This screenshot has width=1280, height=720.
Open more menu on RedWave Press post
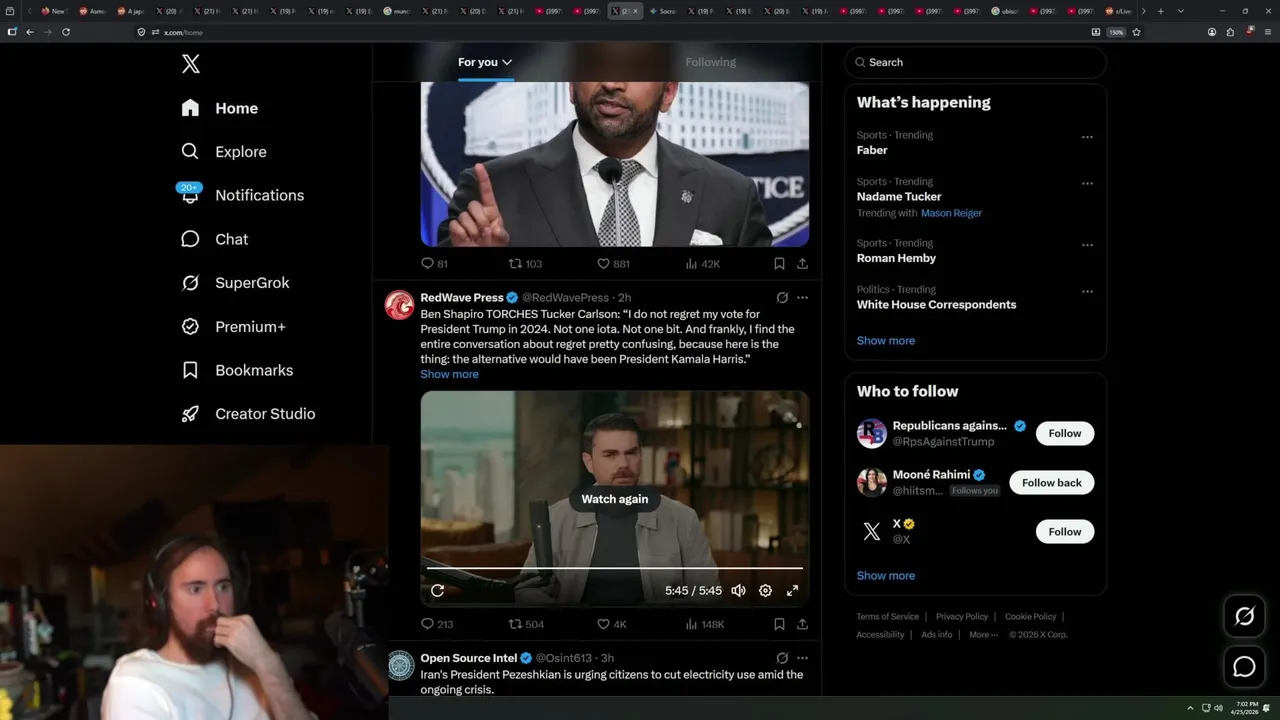[802, 297]
